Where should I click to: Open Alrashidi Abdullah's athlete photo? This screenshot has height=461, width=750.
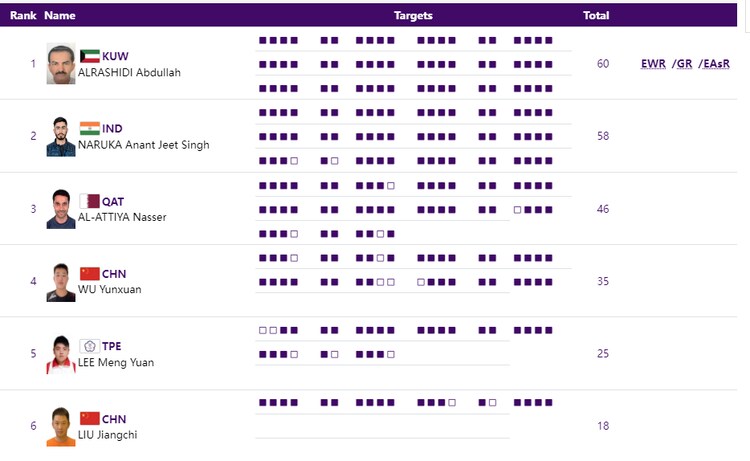pyautogui.click(x=60, y=64)
